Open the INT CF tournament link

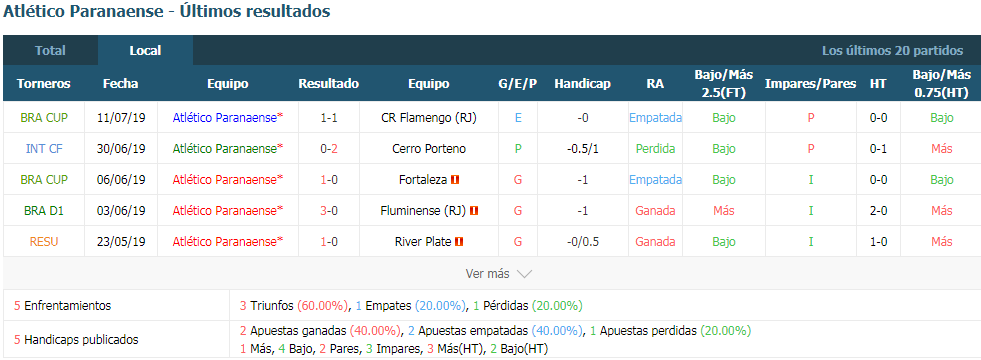coord(44,149)
